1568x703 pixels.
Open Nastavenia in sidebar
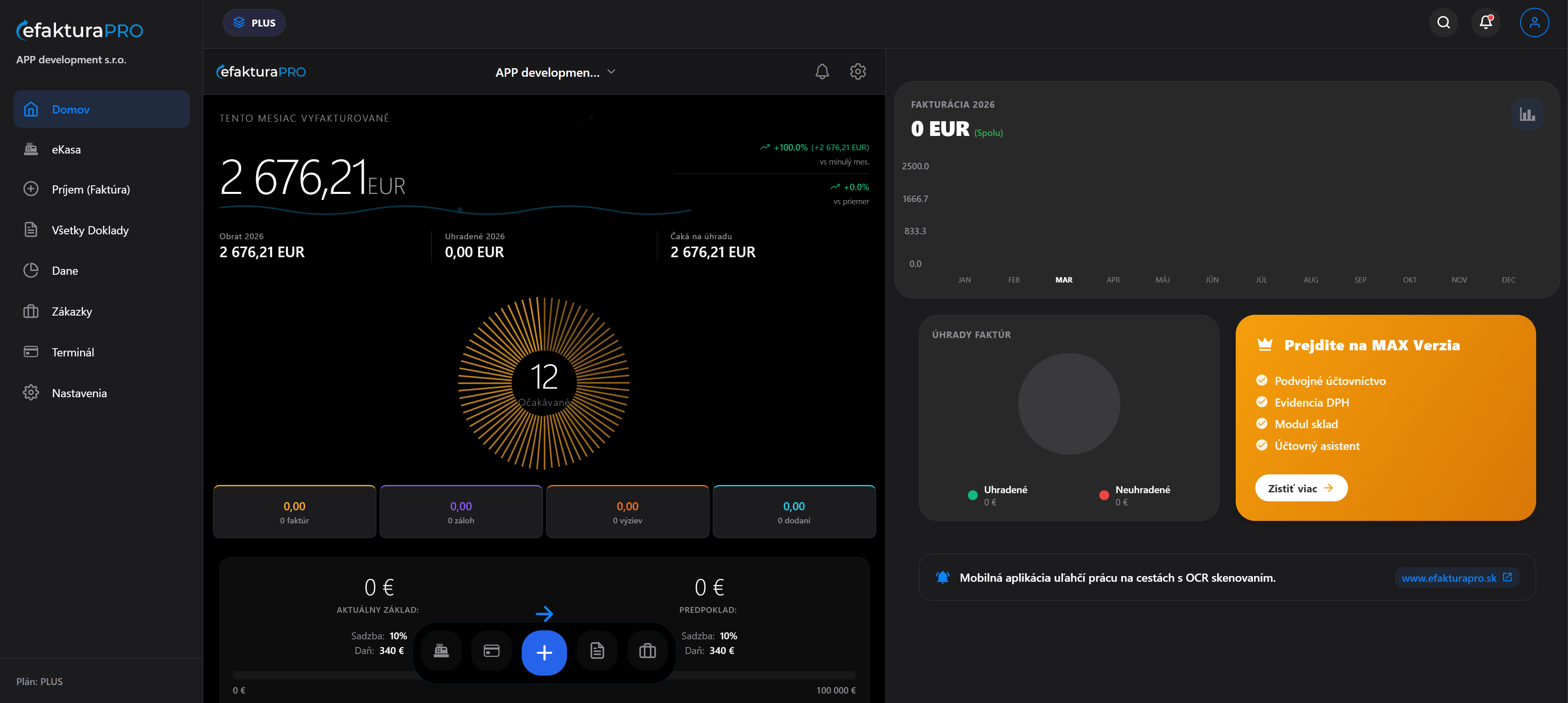point(101,393)
